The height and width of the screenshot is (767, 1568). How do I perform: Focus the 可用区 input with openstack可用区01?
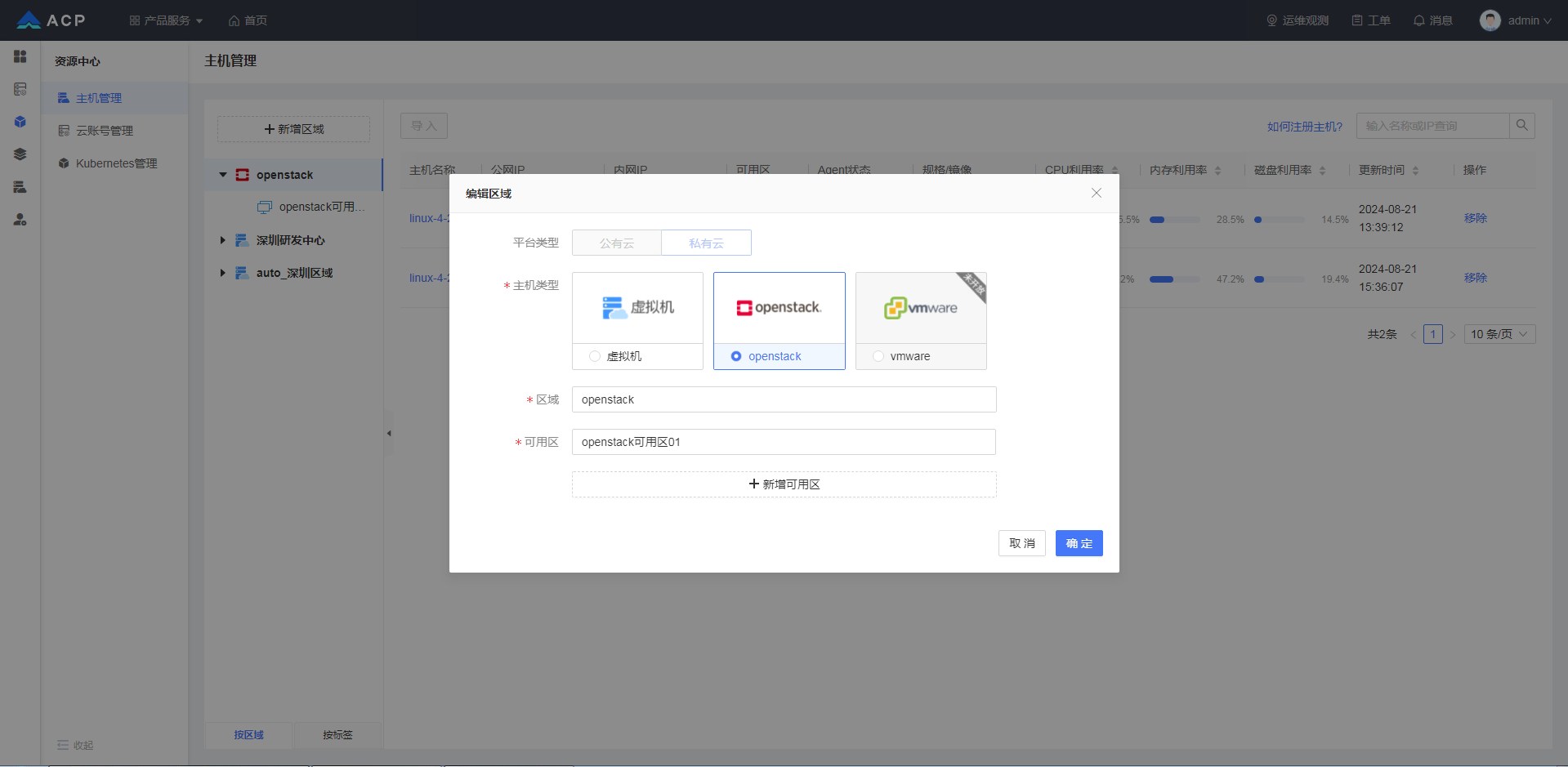[x=784, y=442]
